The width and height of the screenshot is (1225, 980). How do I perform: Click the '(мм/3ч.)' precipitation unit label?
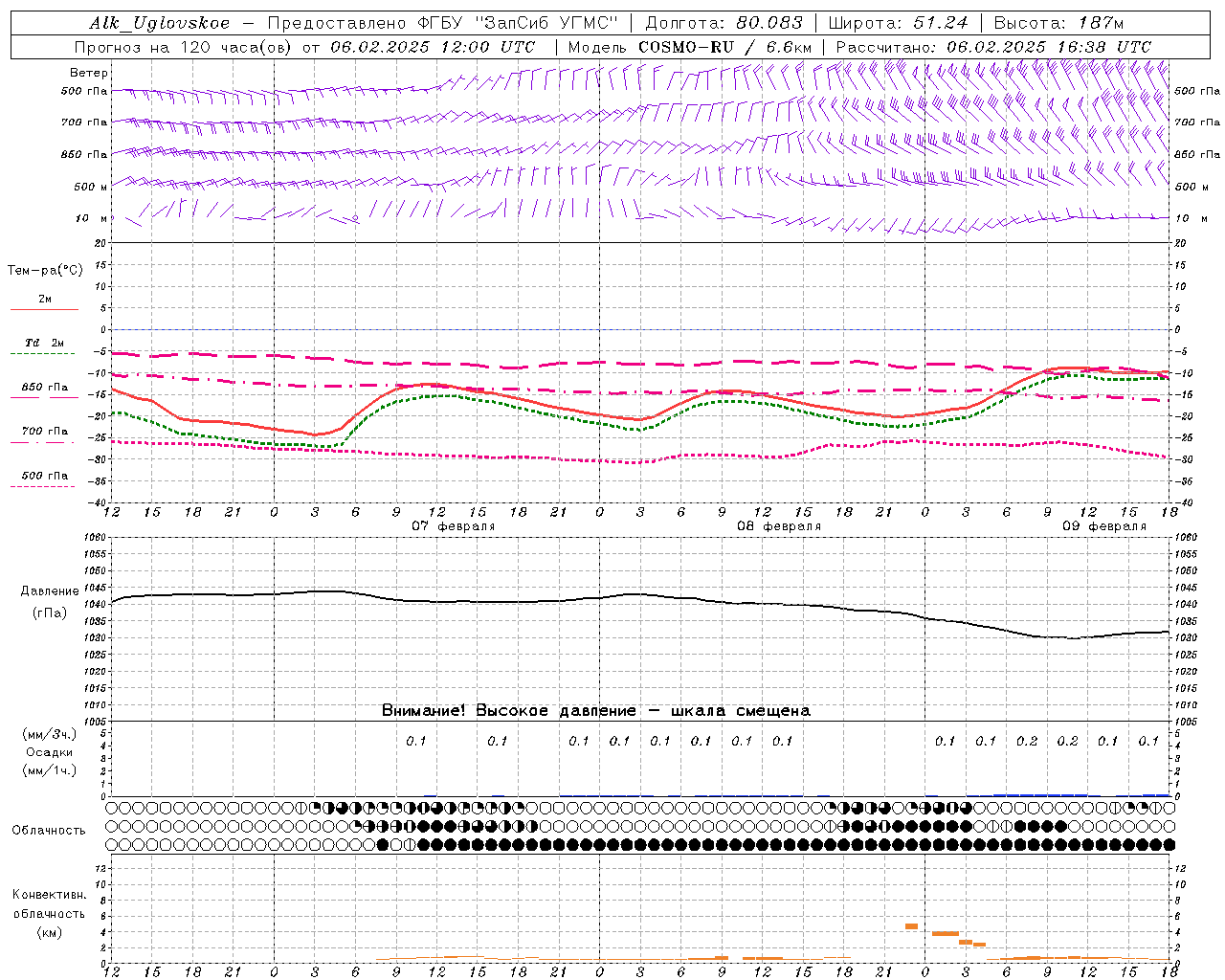(x=50, y=734)
